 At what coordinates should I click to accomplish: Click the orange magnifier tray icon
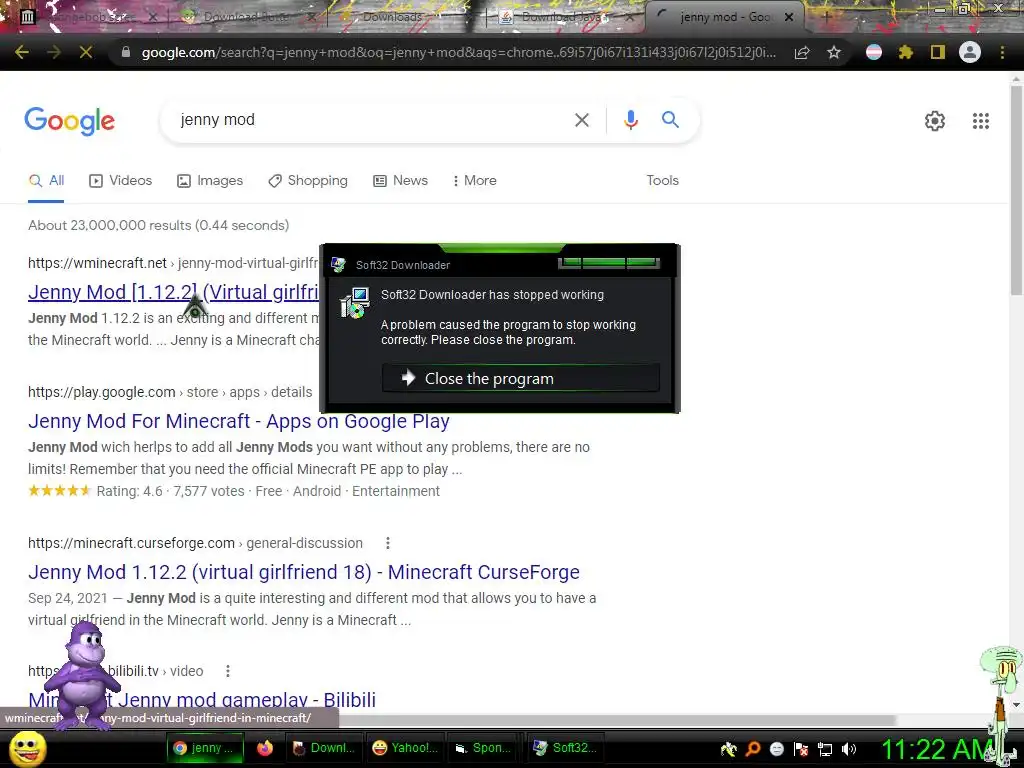click(x=753, y=750)
